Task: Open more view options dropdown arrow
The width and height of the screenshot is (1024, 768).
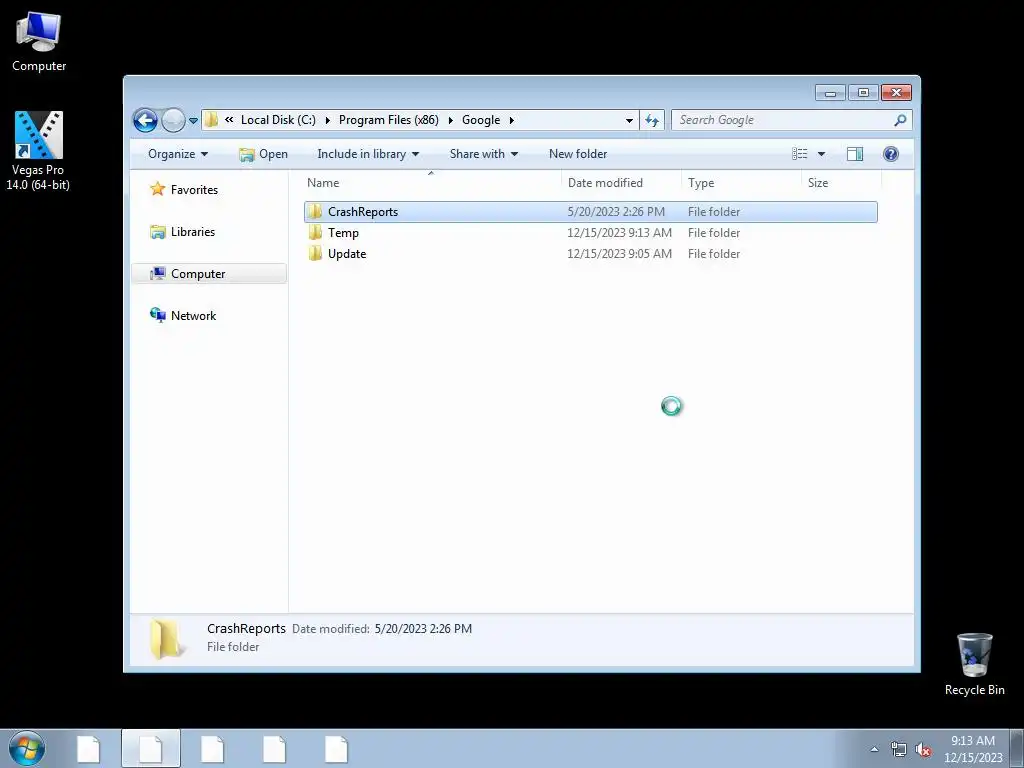Action: (x=822, y=154)
